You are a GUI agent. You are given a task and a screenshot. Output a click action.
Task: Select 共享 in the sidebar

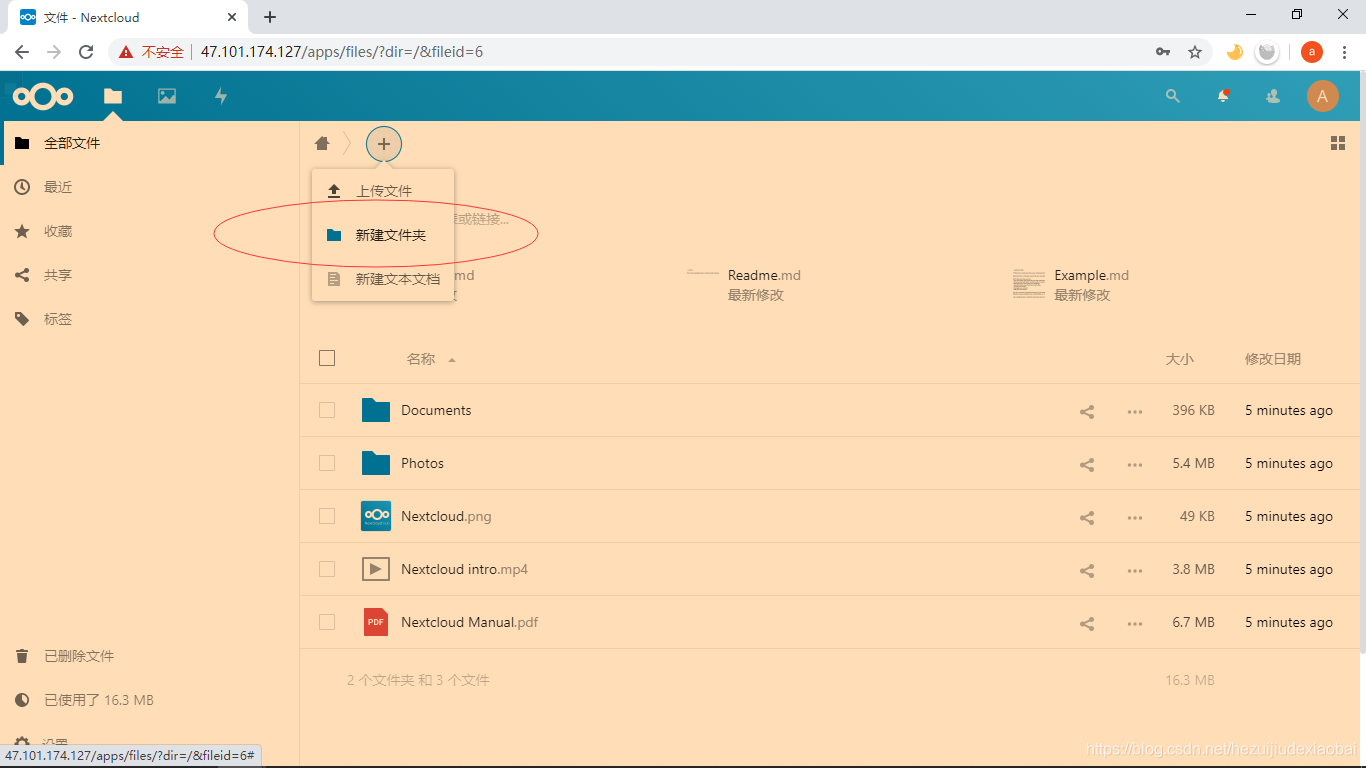[150, 275]
